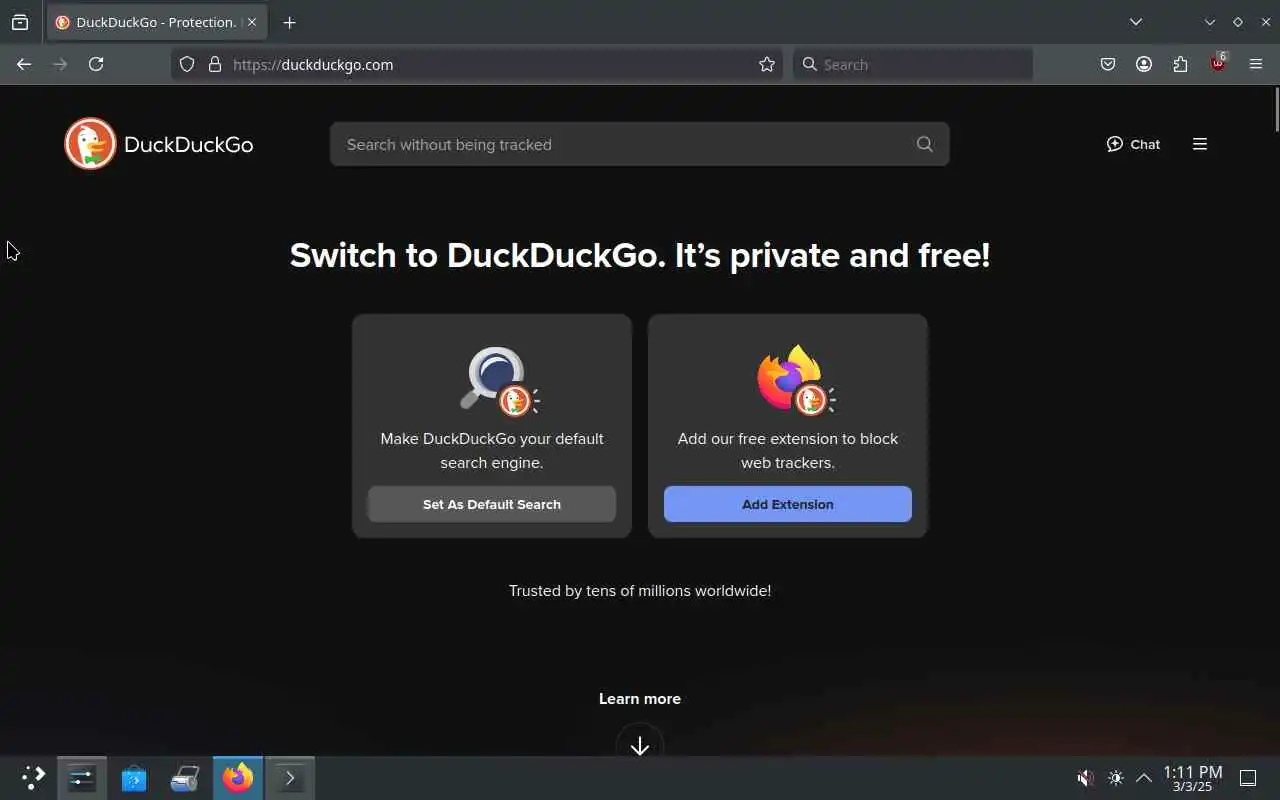Go back with the browser back arrow
Image resolution: width=1280 pixels, height=800 pixels.
pos(24,64)
